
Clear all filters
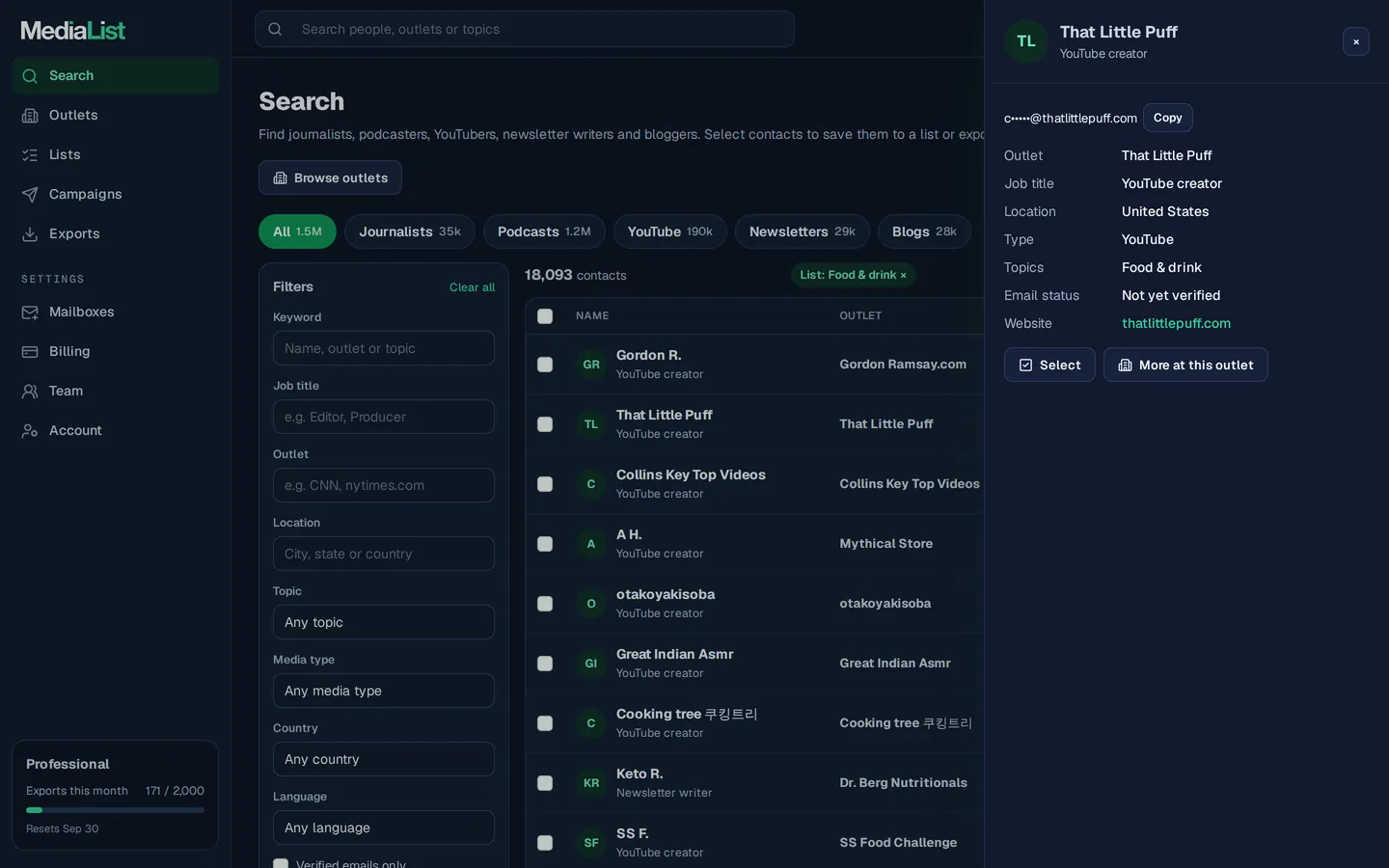(x=472, y=287)
